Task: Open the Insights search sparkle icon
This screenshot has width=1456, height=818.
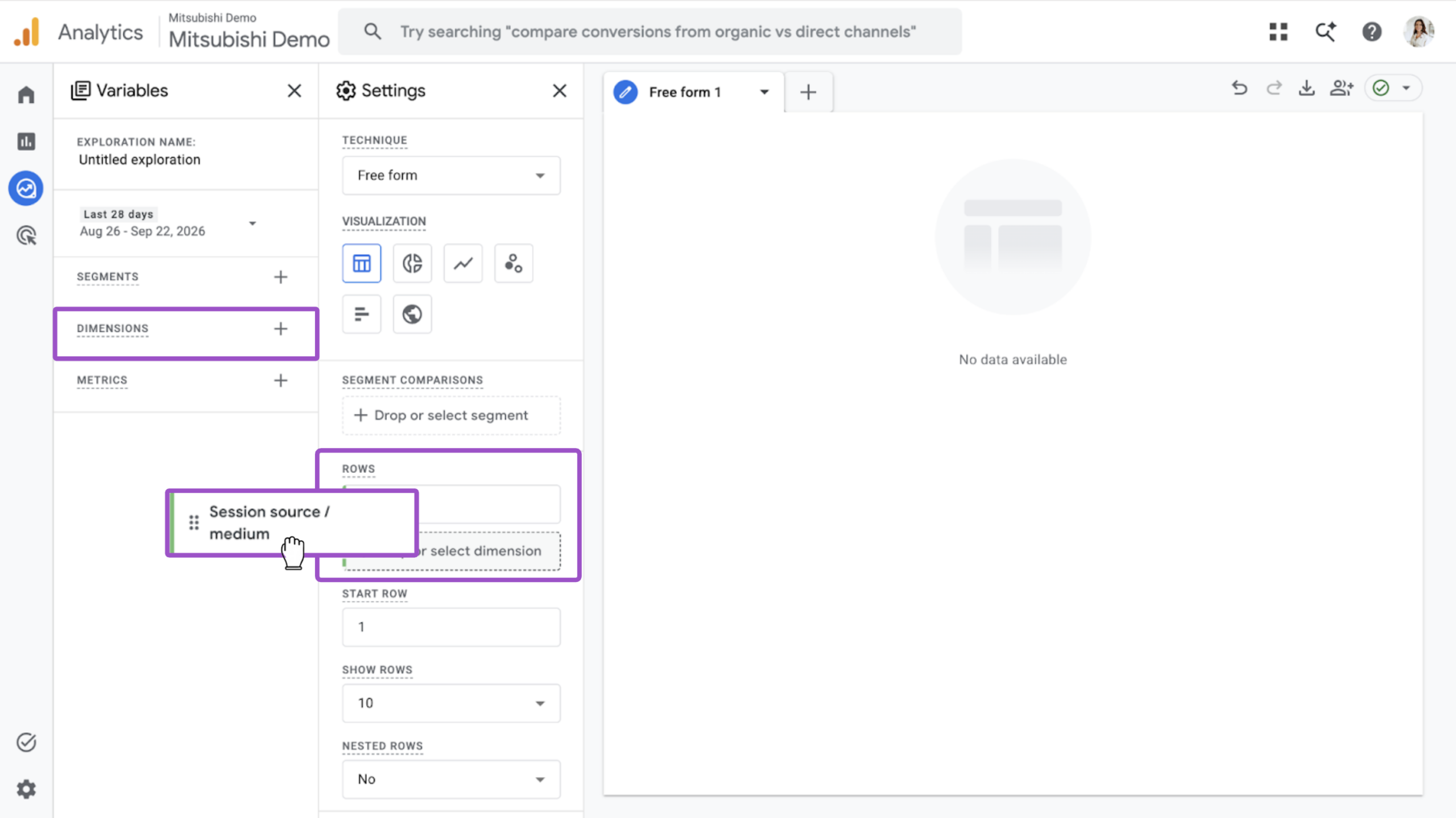Action: [x=1325, y=32]
